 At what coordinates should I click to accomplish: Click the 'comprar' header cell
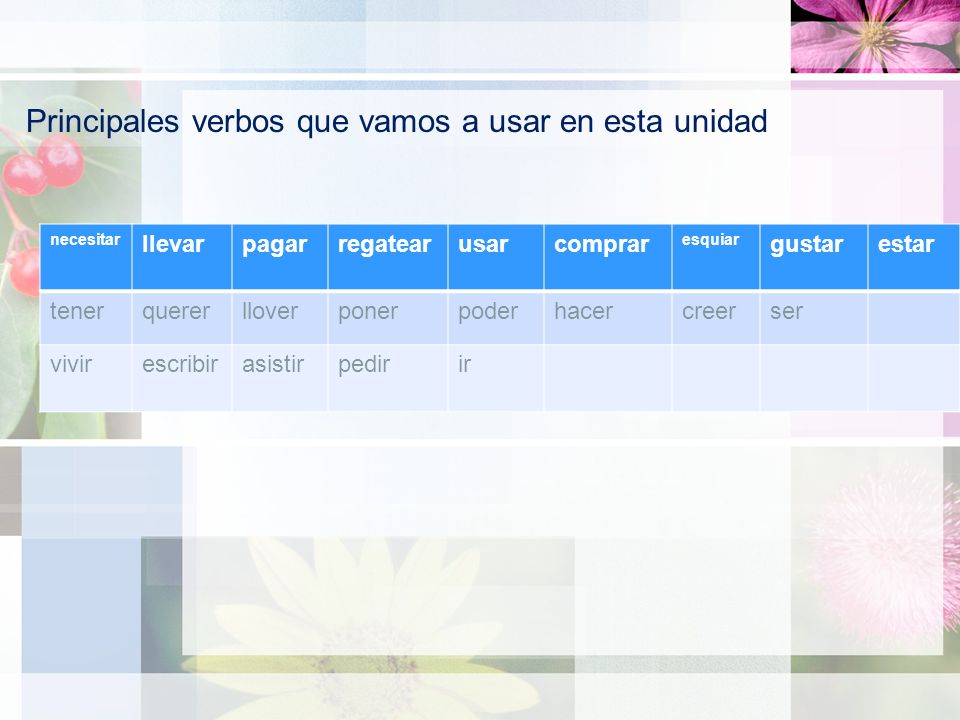pos(608,257)
